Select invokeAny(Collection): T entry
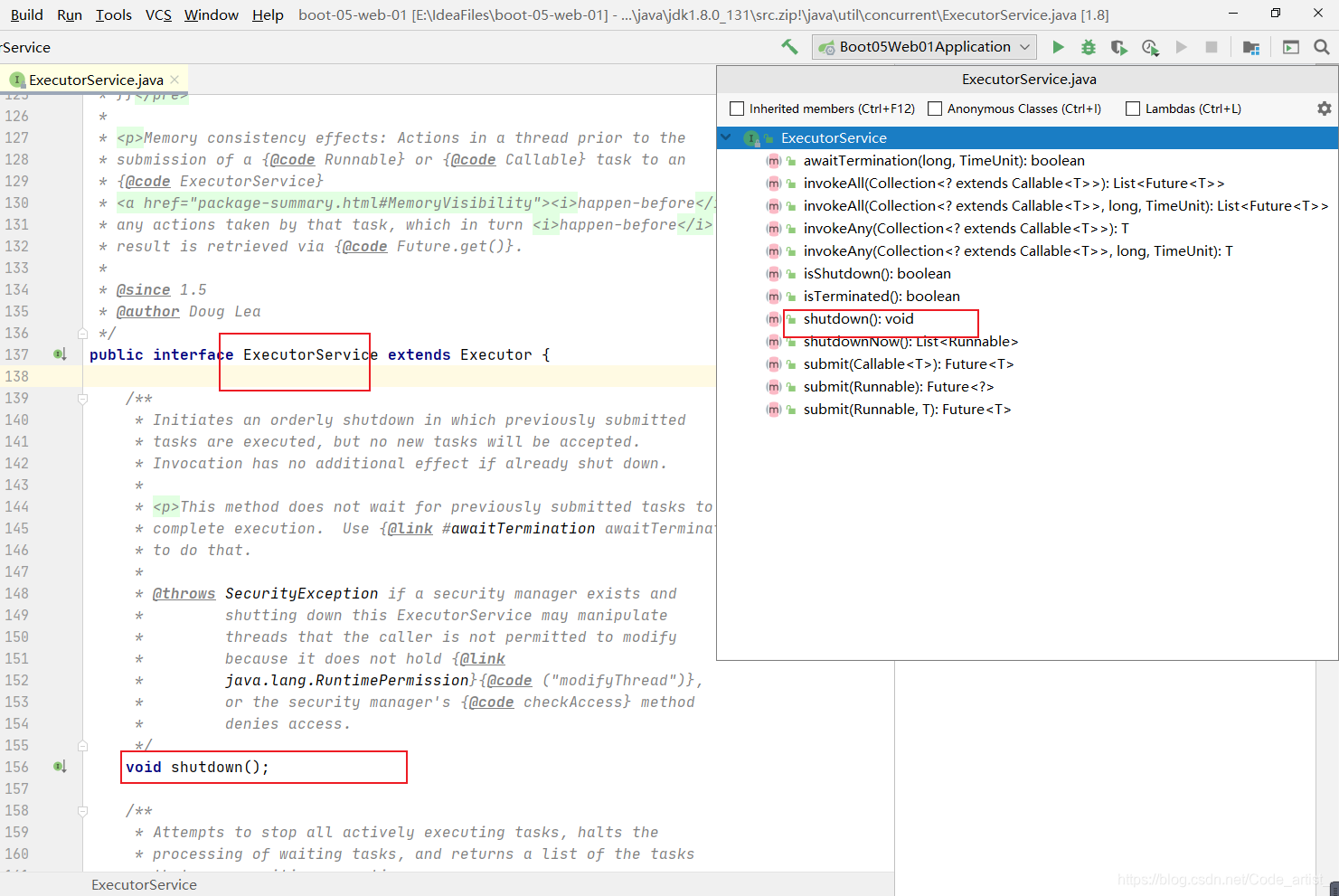 click(x=966, y=229)
